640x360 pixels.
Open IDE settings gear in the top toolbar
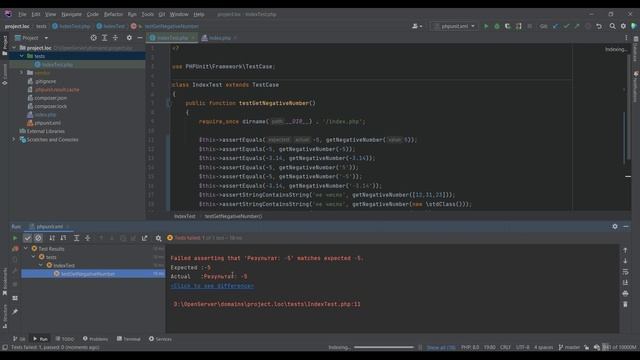(623, 26)
